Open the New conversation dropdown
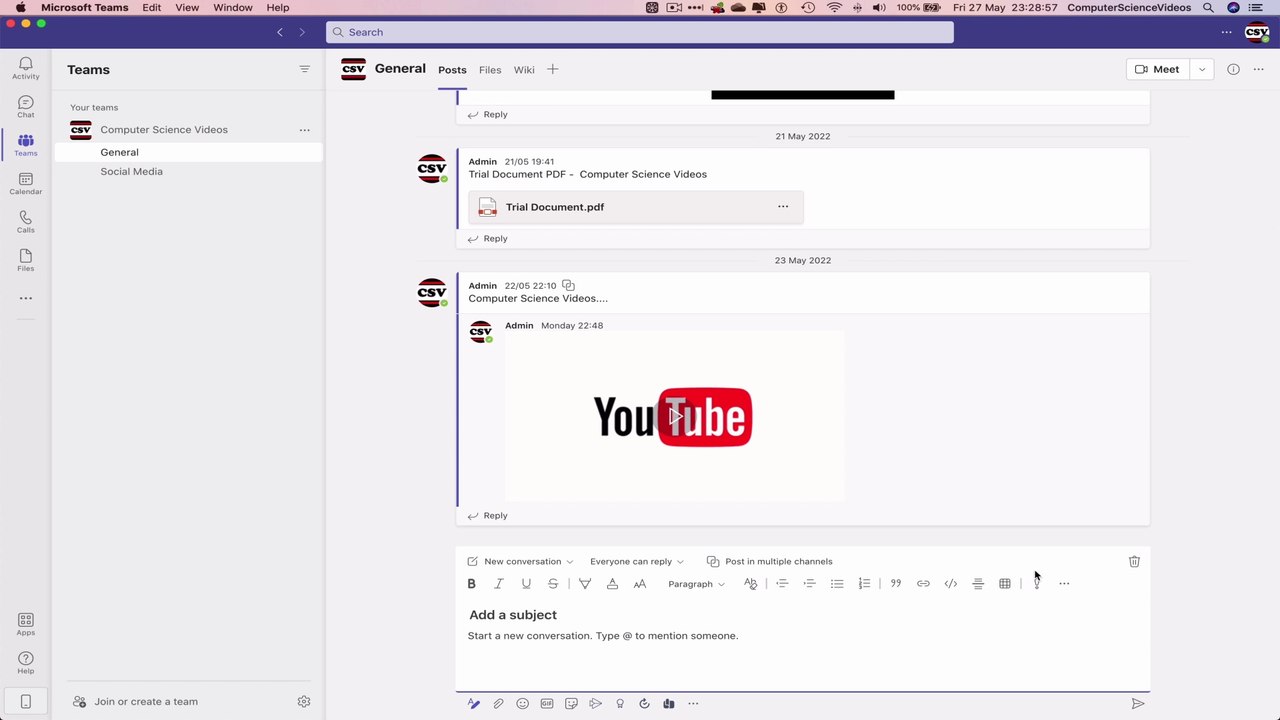Image resolution: width=1280 pixels, height=720 pixels. coord(520,562)
